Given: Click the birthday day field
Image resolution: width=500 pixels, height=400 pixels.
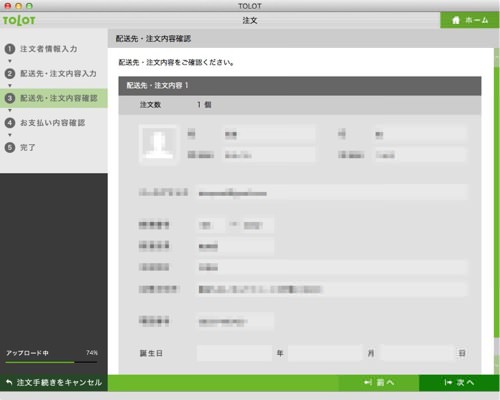Looking at the screenshot, I should (x=417, y=353).
